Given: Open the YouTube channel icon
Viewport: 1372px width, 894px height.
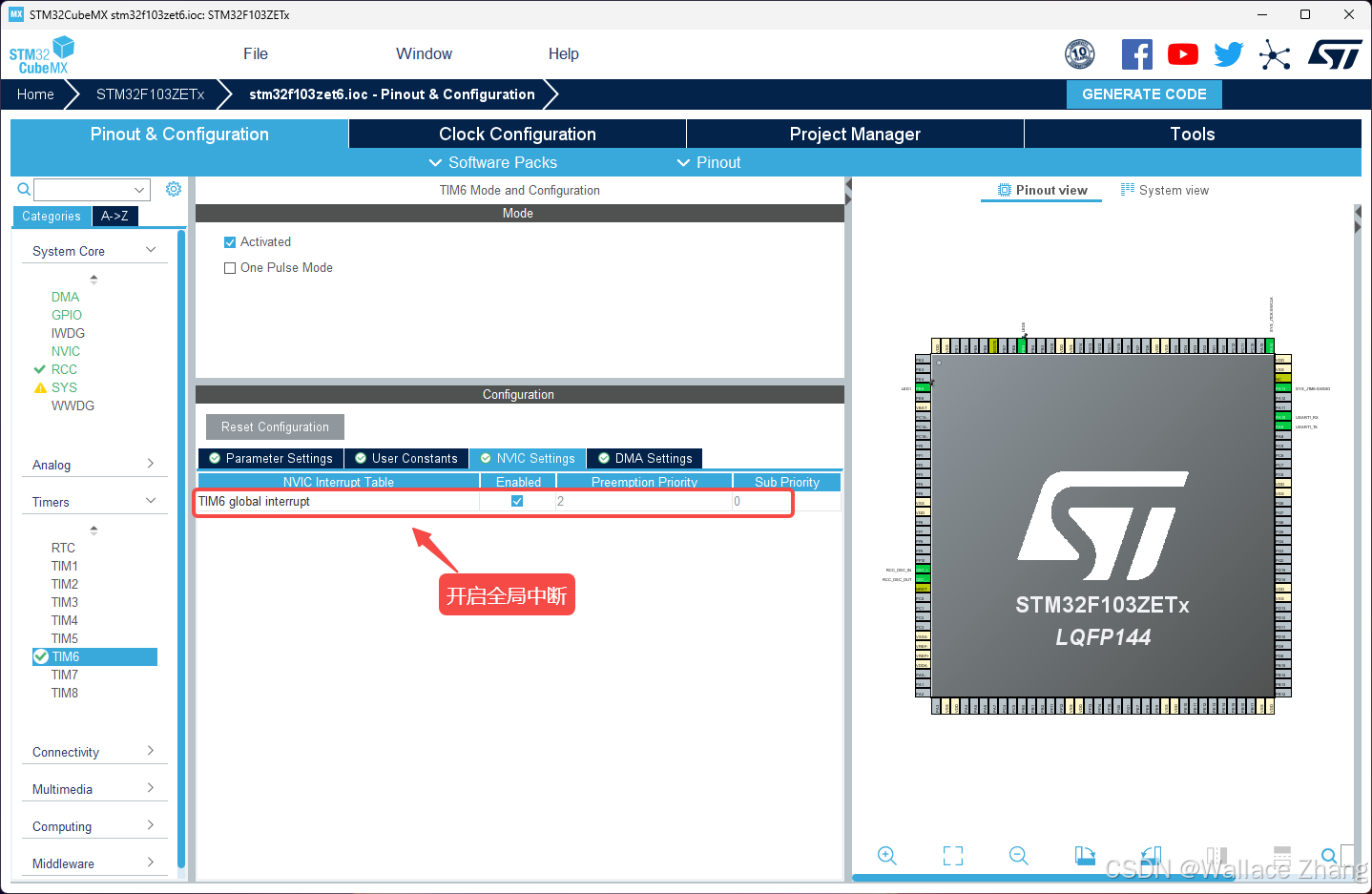Looking at the screenshot, I should click(1183, 54).
